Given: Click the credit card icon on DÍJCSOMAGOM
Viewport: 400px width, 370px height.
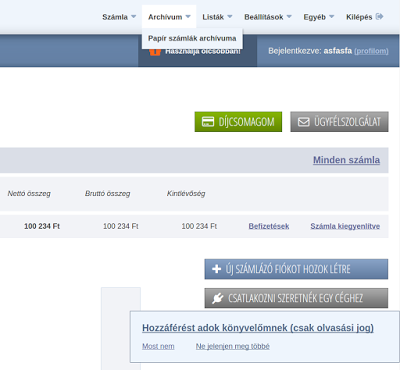Looking at the screenshot, I should (208, 122).
